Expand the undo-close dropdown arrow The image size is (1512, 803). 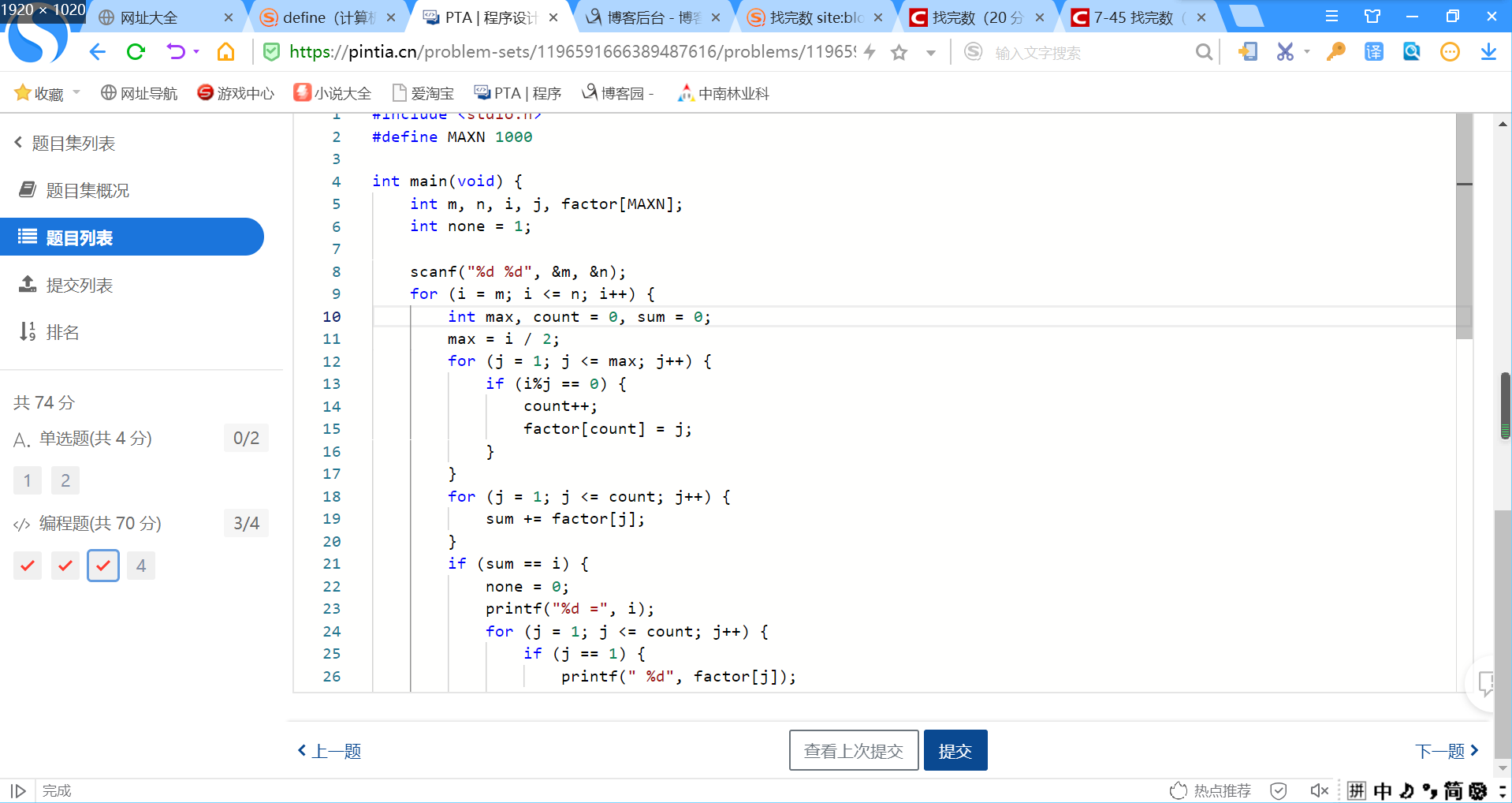196,52
